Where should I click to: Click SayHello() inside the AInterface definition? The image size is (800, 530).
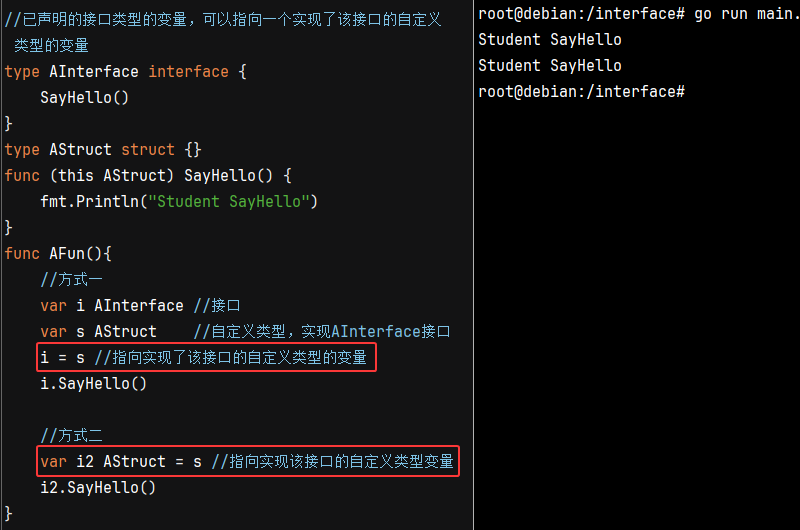(85, 98)
